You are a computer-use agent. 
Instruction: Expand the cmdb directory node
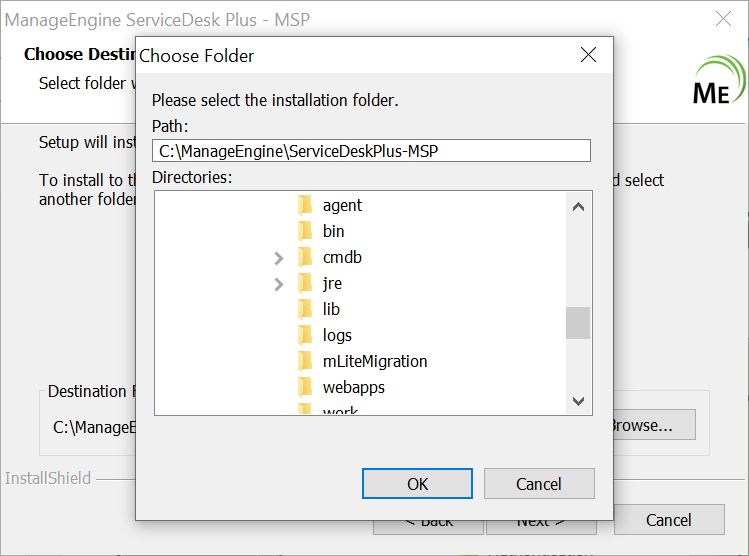pos(279,258)
